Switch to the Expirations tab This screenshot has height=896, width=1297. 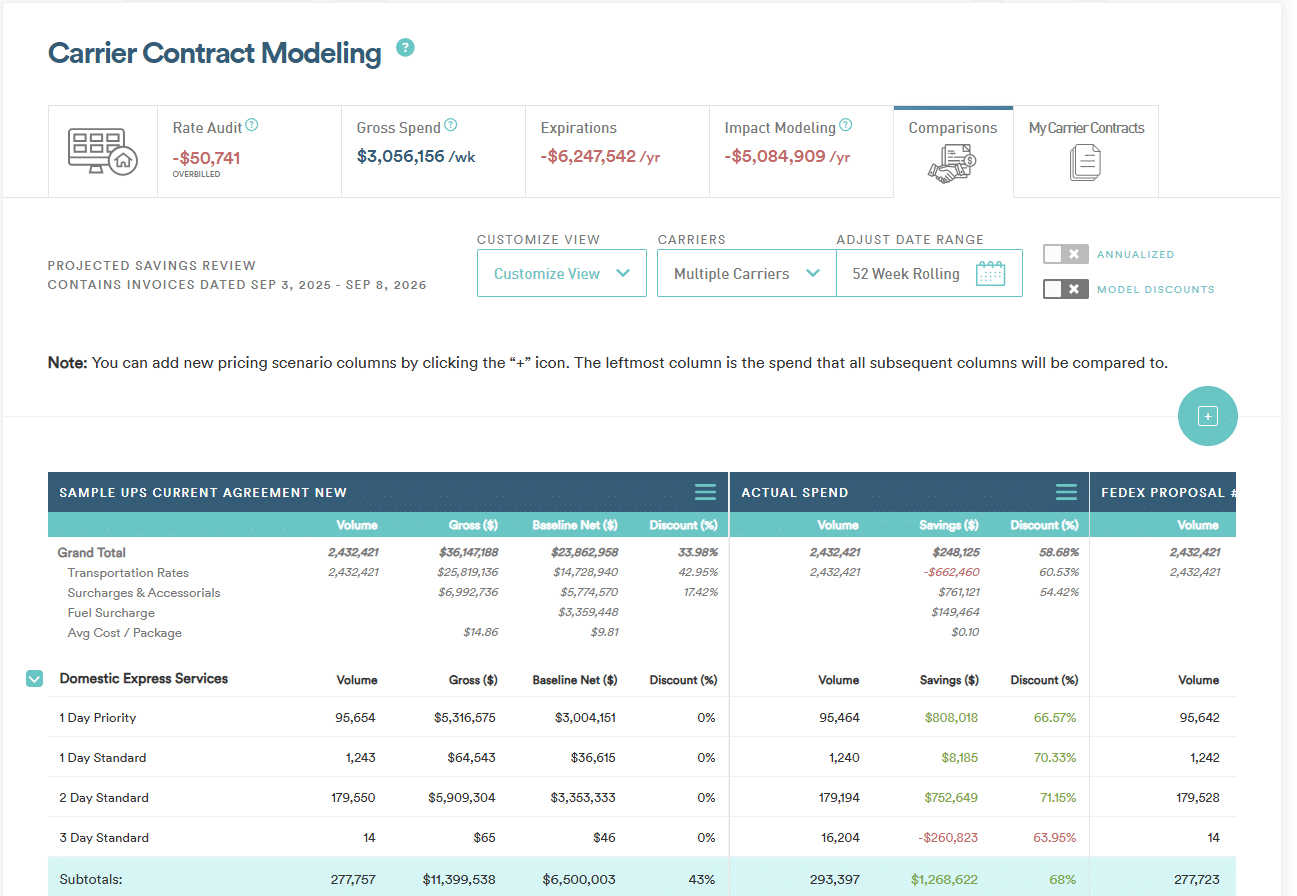pos(617,151)
